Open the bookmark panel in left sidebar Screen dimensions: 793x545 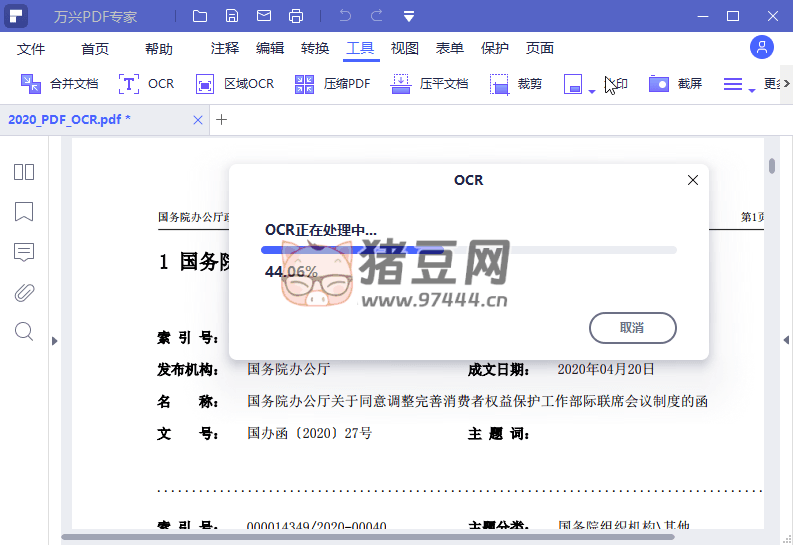(24, 212)
